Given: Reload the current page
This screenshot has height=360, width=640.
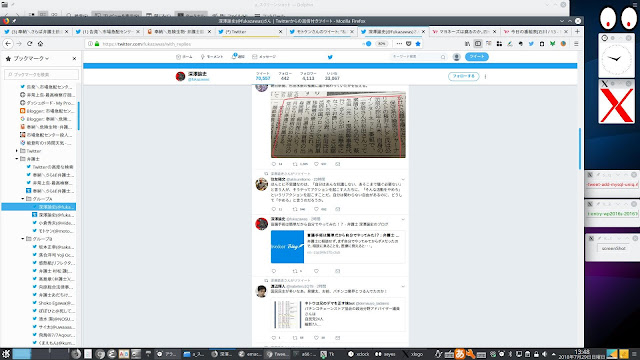Looking at the screenshot, I should (x=29, y=44).
